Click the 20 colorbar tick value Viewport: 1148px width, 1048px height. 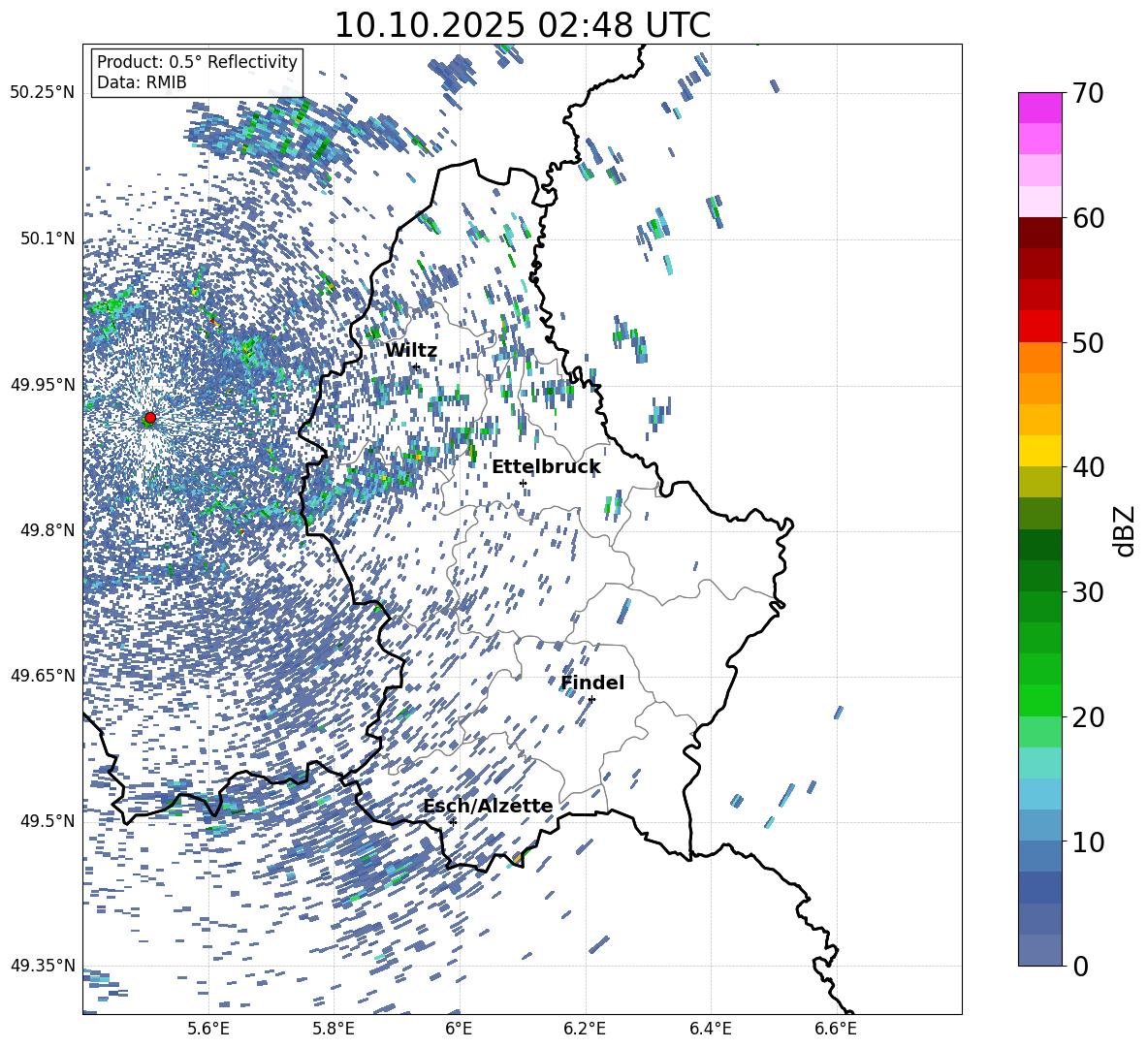point(1088,717)
